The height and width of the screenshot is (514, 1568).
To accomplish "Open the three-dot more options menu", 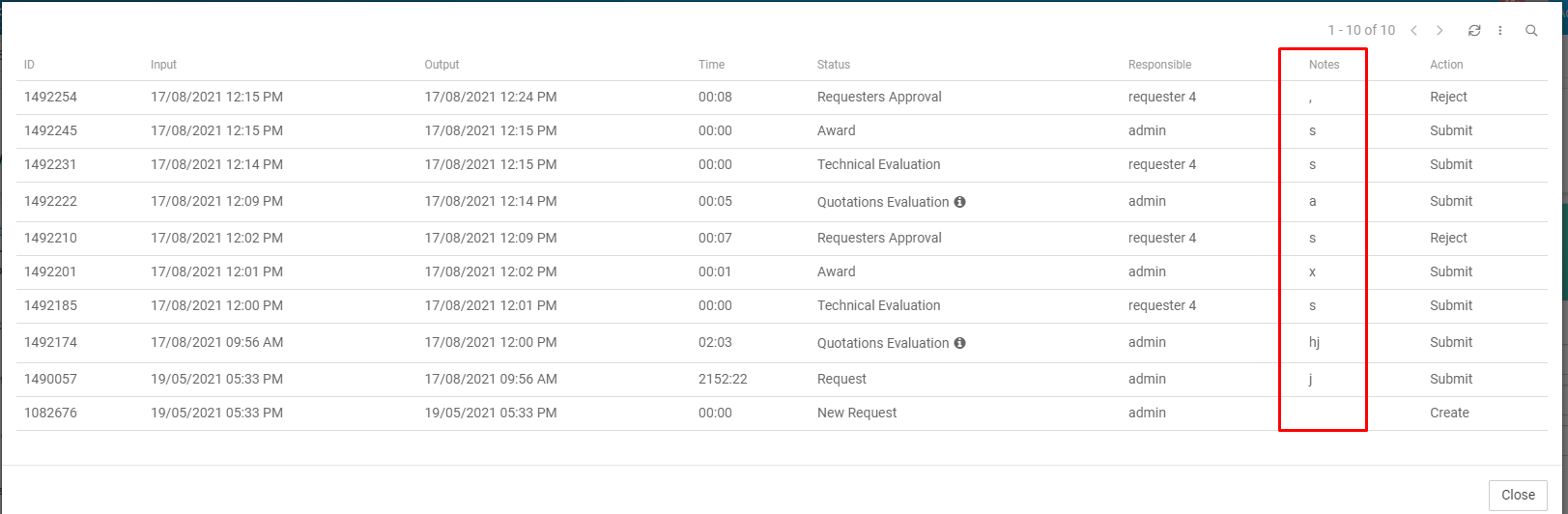I will coord(1500,31).
